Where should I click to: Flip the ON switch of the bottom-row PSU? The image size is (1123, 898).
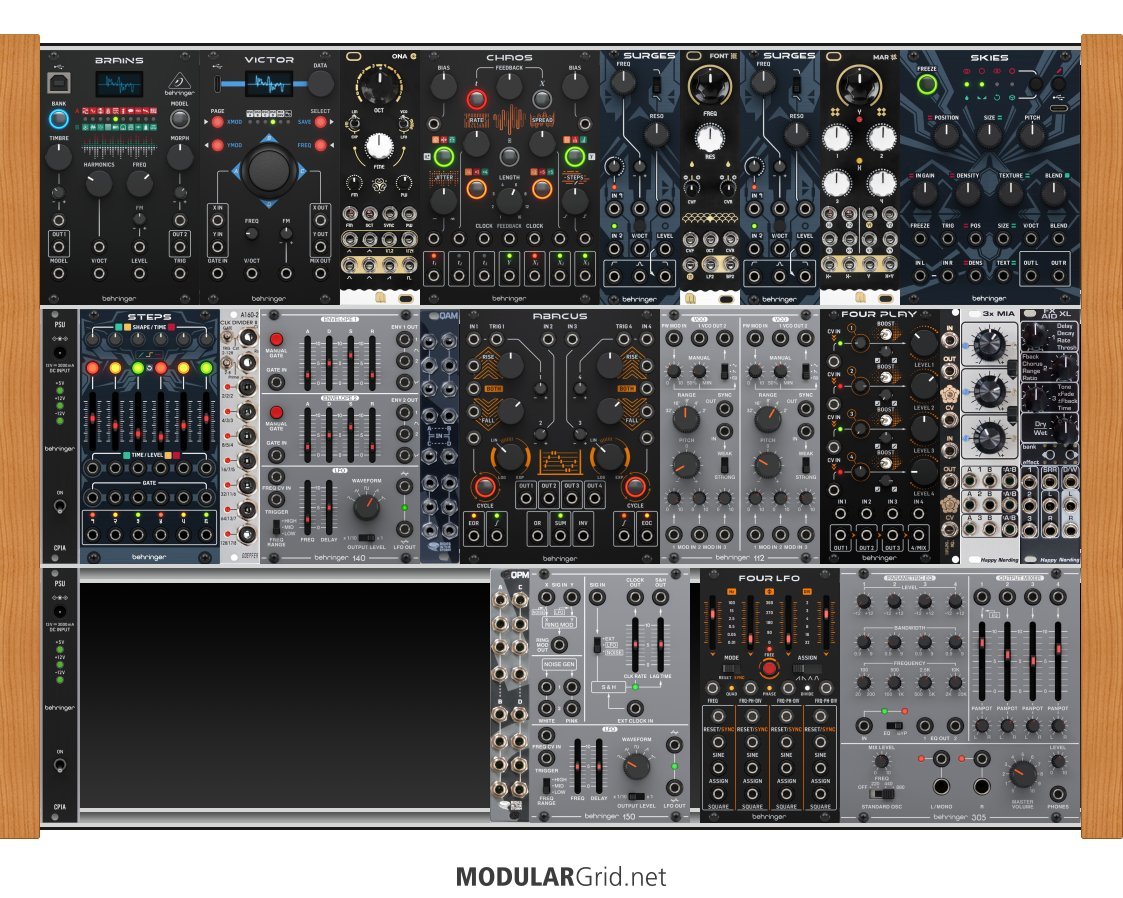(59, 765)
